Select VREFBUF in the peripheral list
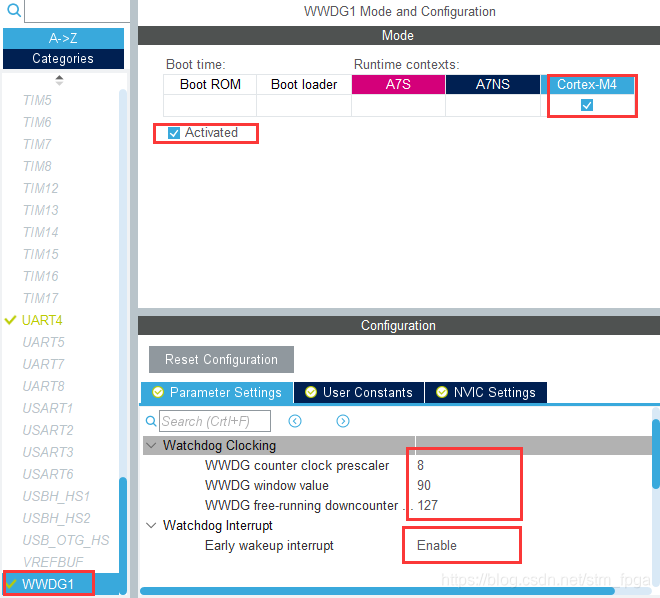Viewport: 660px width, 598px height. 53,562
